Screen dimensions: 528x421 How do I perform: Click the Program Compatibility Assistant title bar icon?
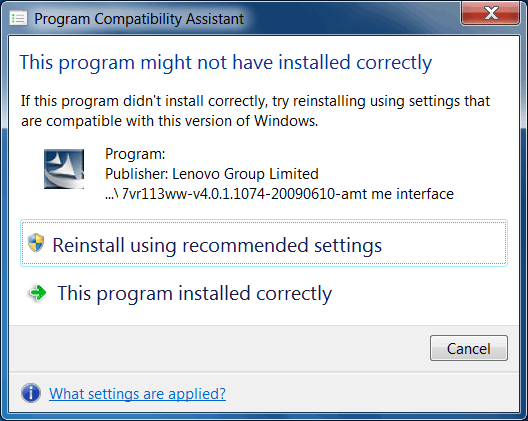[18, 18]
